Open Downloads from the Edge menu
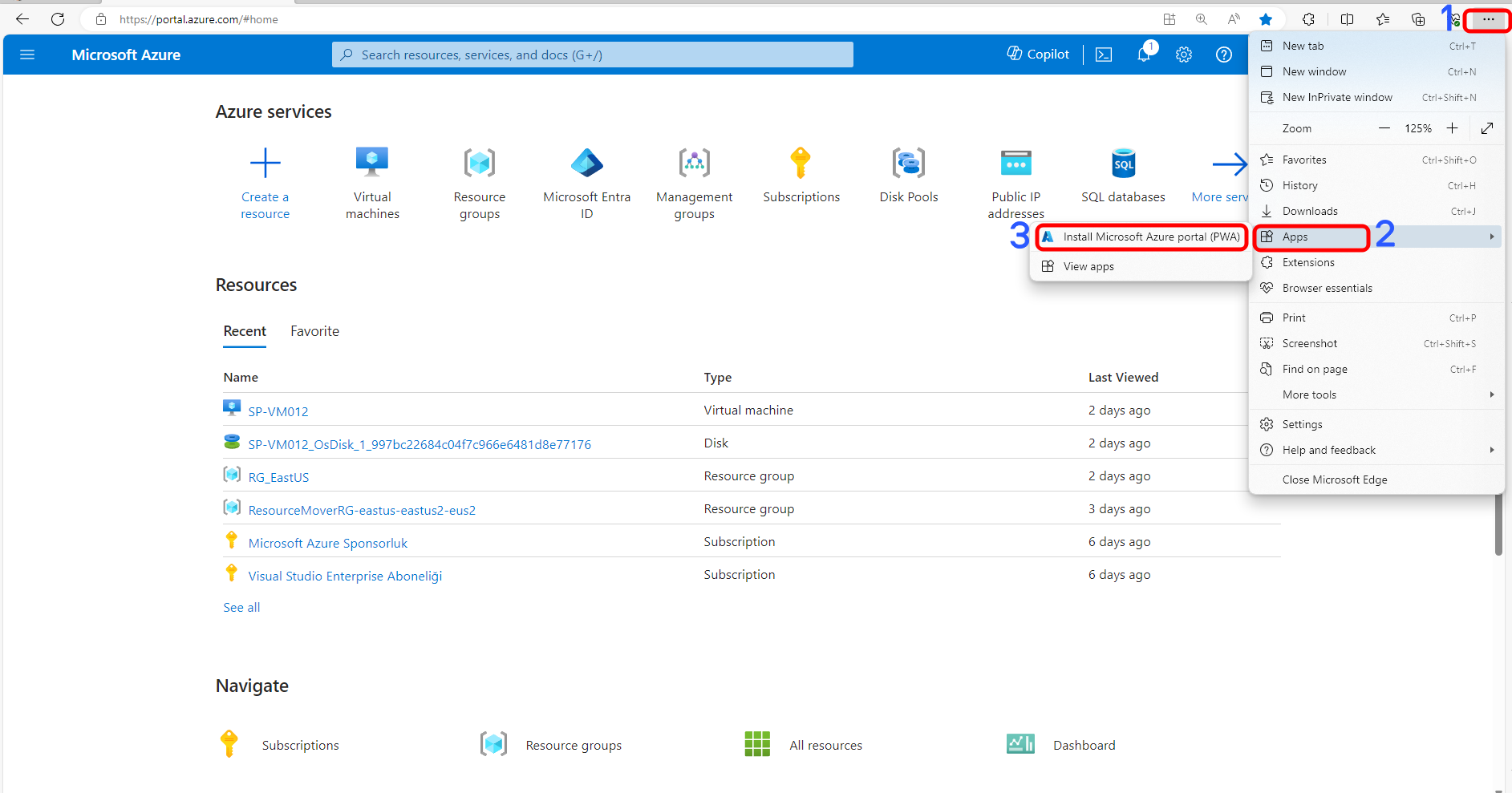Image resolution: width=1512 pixels, height=793 pixels. [x=1309, y=210]
